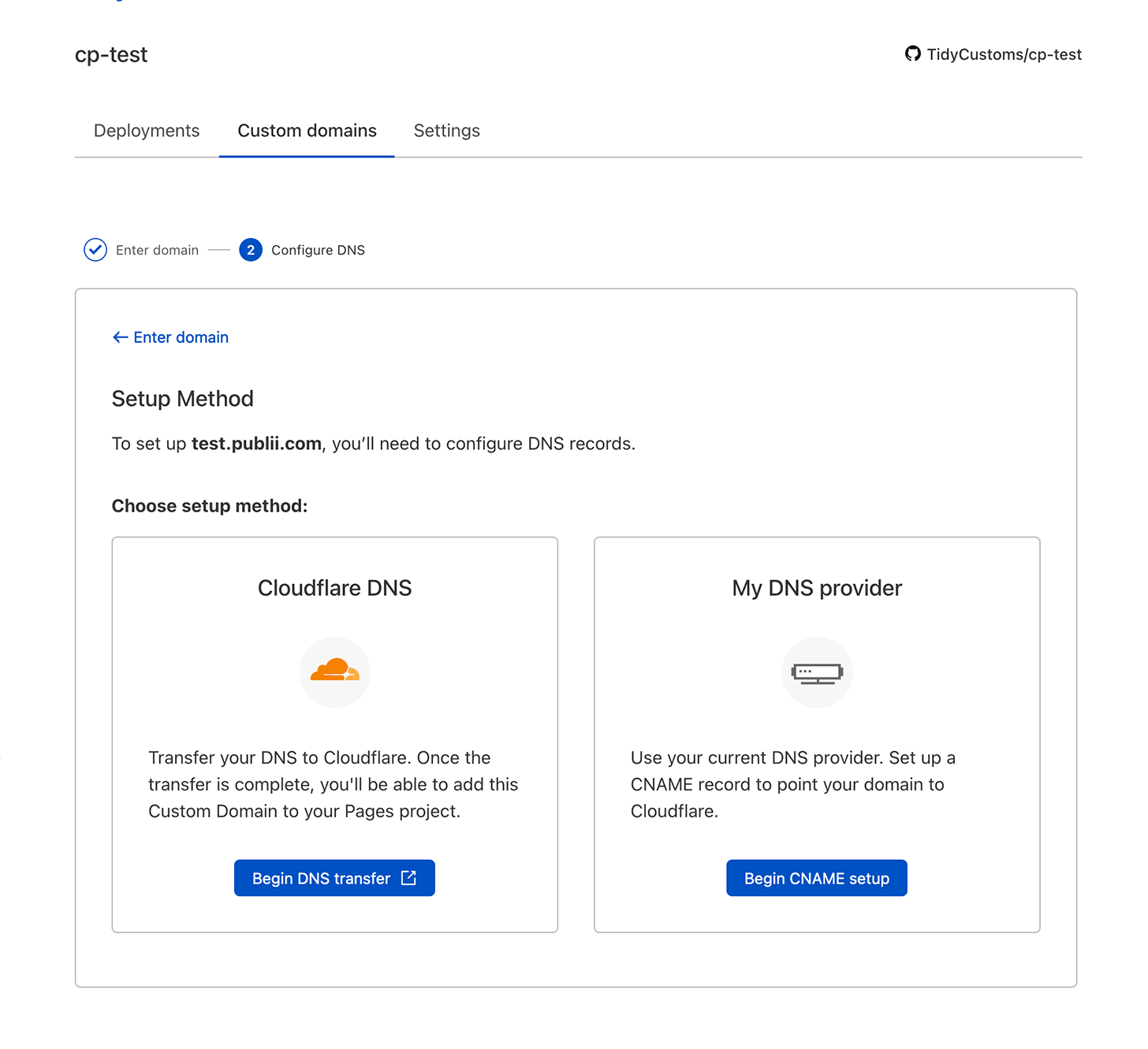Click the external-link icon on Begin DNS transfer
Image resolution: width=1148 pixels, height=1049 pixels.
(x=409, y=877)
